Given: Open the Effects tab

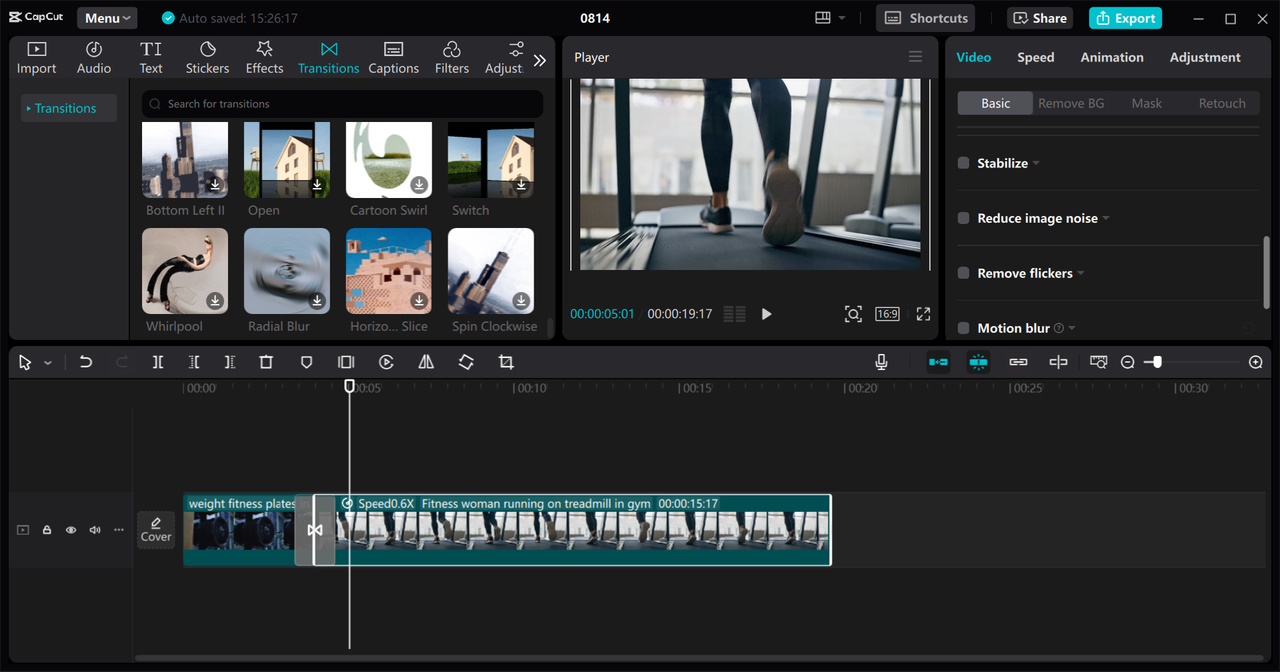Looking at the screenshot, I should coord(264,58).
